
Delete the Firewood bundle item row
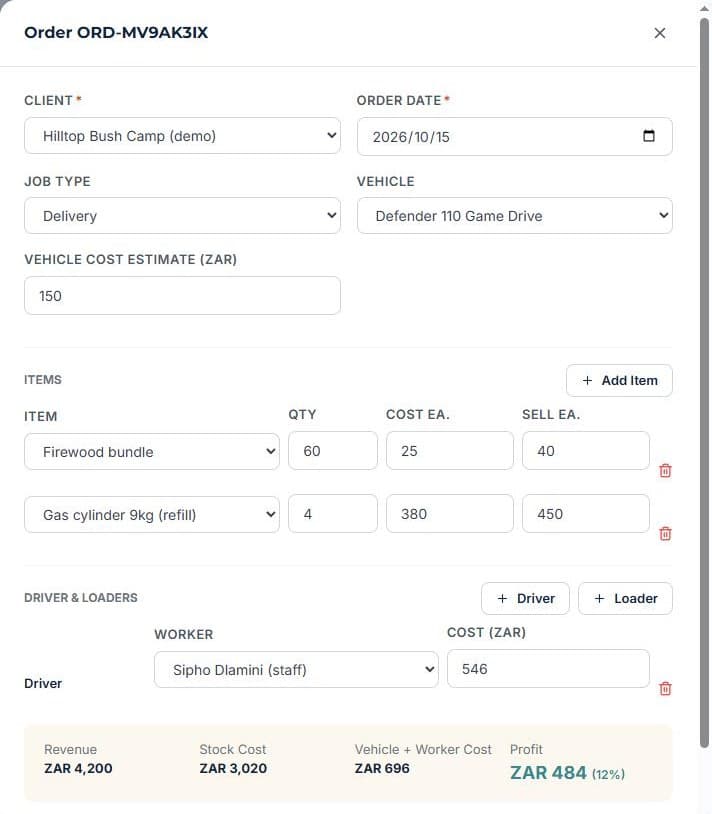[665, 470]
